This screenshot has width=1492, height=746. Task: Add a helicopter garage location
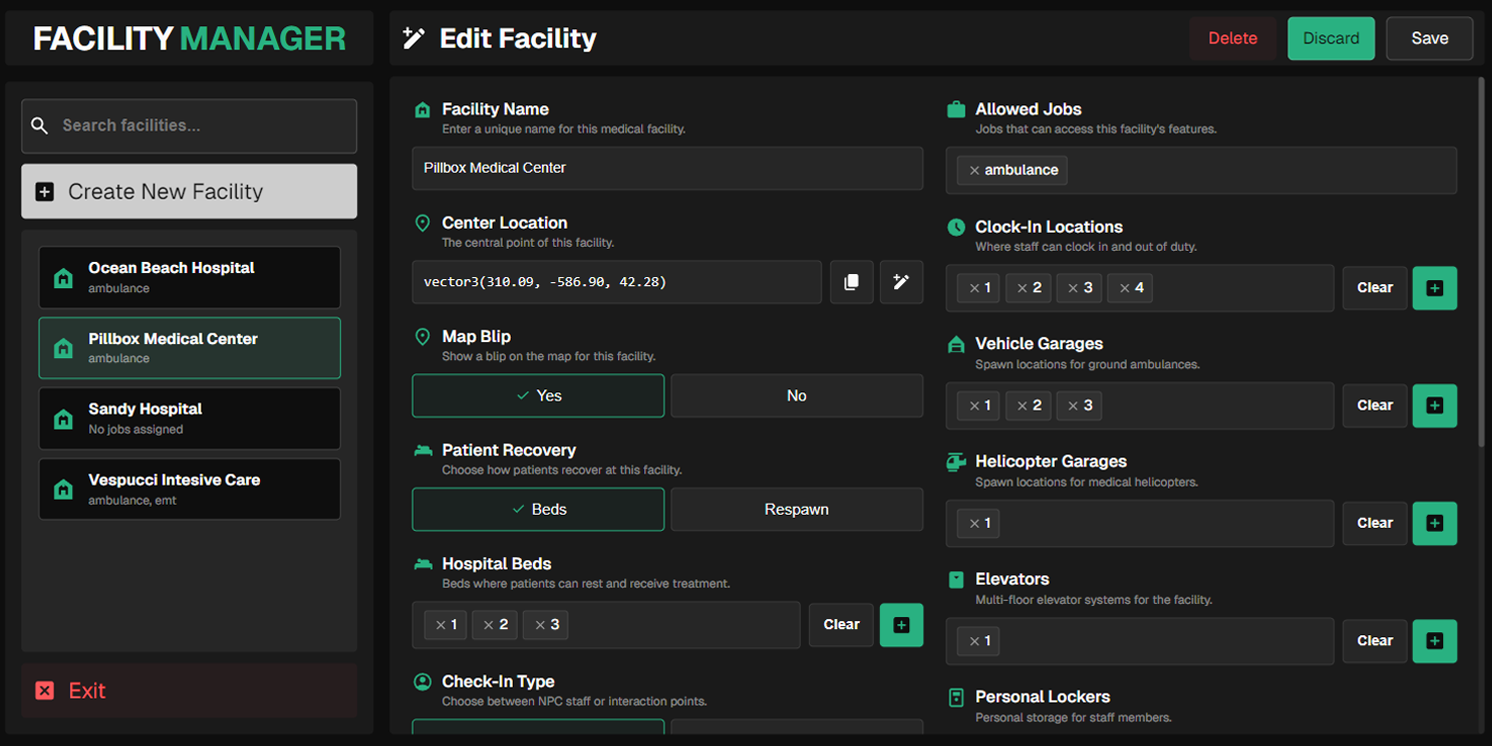(1435, 523)
